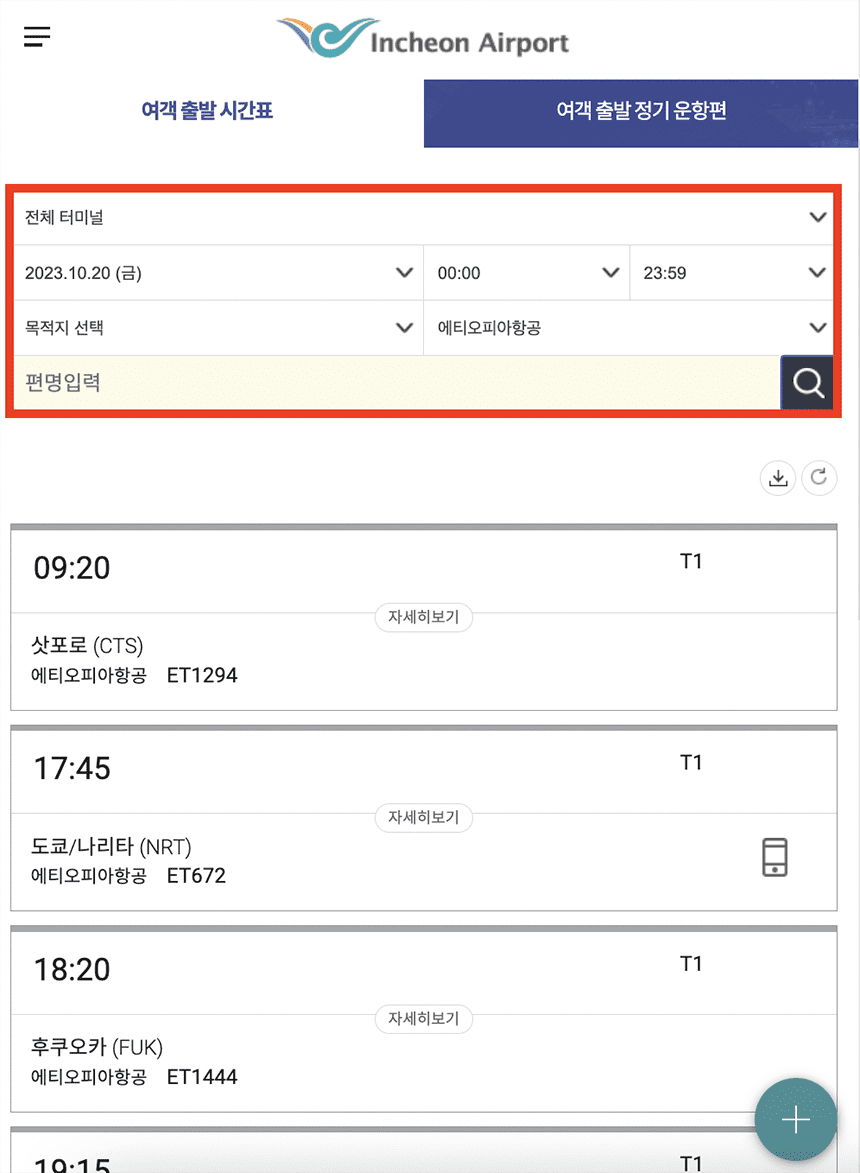Tap the floating plus action button
This screenshot has width=860, height=1173.
(x=797, y=1119)
